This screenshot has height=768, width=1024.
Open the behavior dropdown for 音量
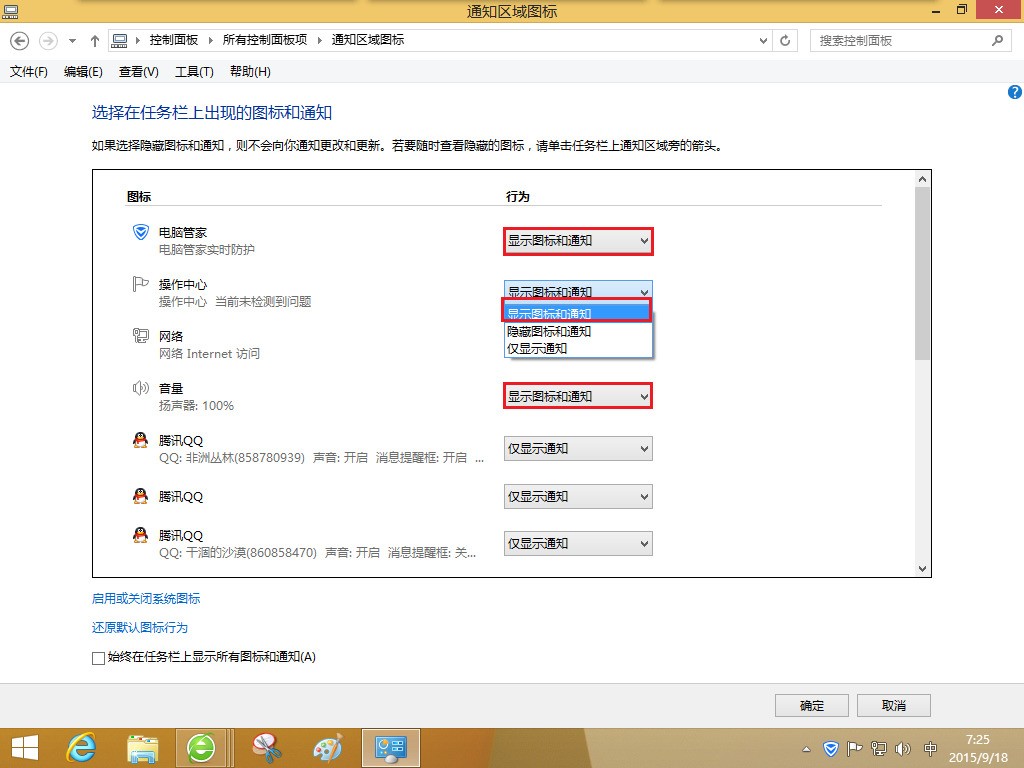[578, 396]
